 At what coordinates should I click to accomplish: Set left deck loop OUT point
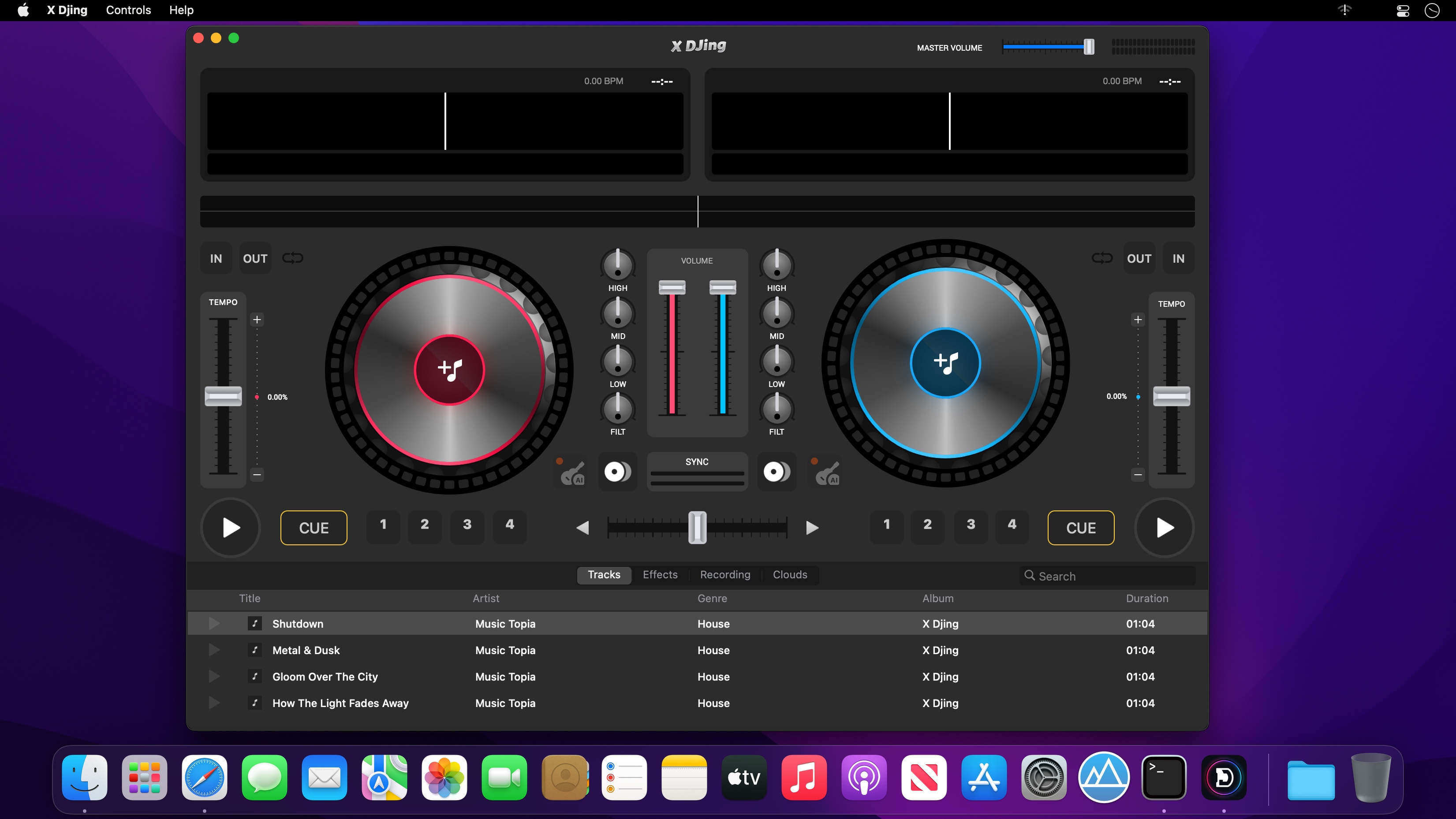point(255,258)
